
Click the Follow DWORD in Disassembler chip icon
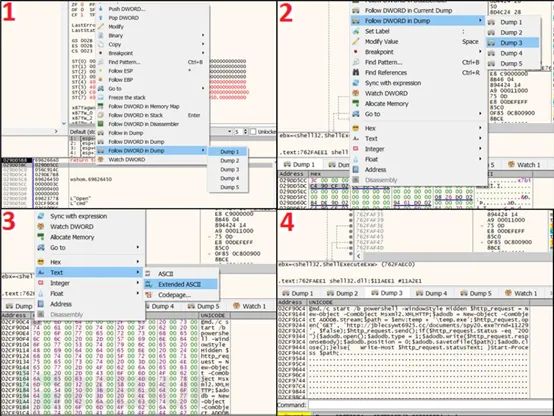[101, 124]
